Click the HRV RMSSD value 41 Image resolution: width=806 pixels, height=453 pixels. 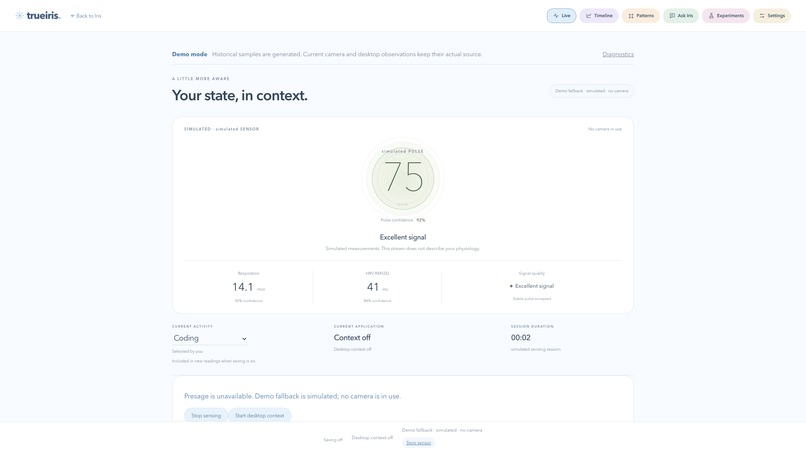373,287
